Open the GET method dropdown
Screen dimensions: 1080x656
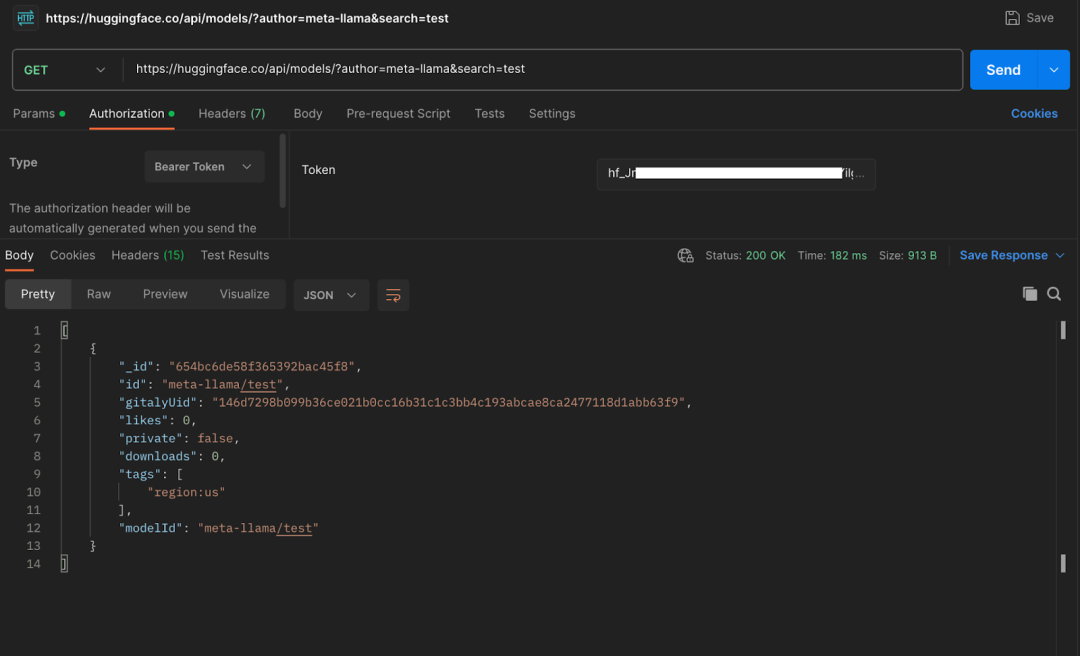[65, 70]
